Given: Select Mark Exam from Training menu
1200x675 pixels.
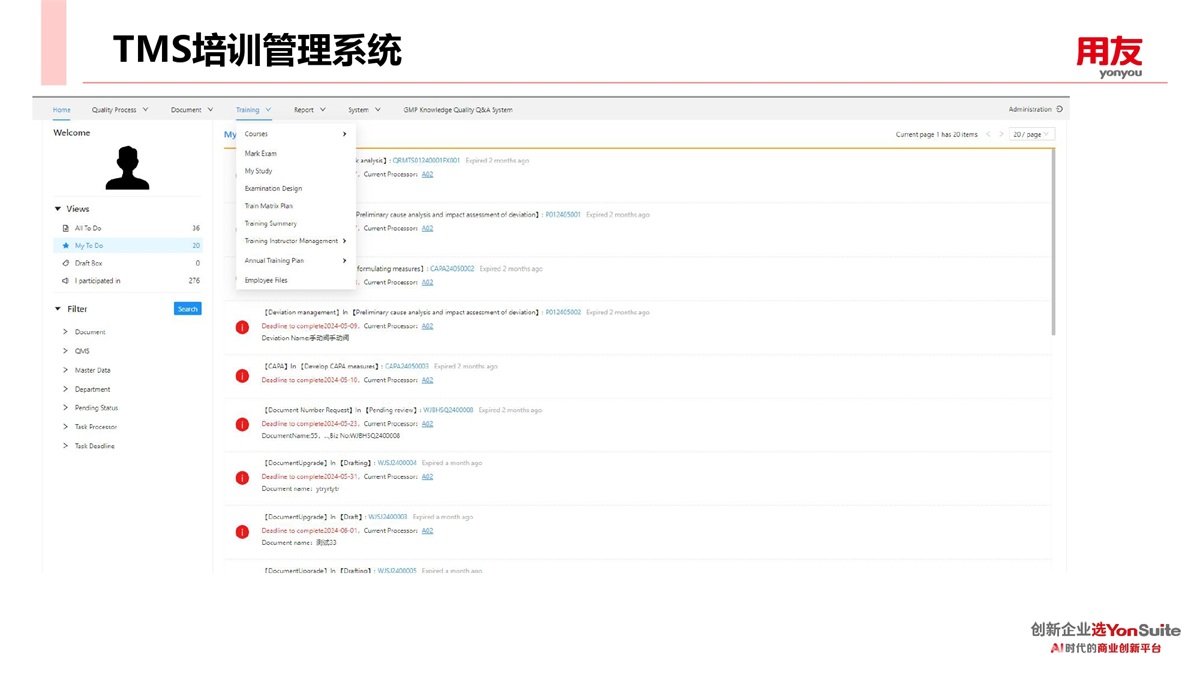Looking at the screenshot, I should (x=261, y=154).
